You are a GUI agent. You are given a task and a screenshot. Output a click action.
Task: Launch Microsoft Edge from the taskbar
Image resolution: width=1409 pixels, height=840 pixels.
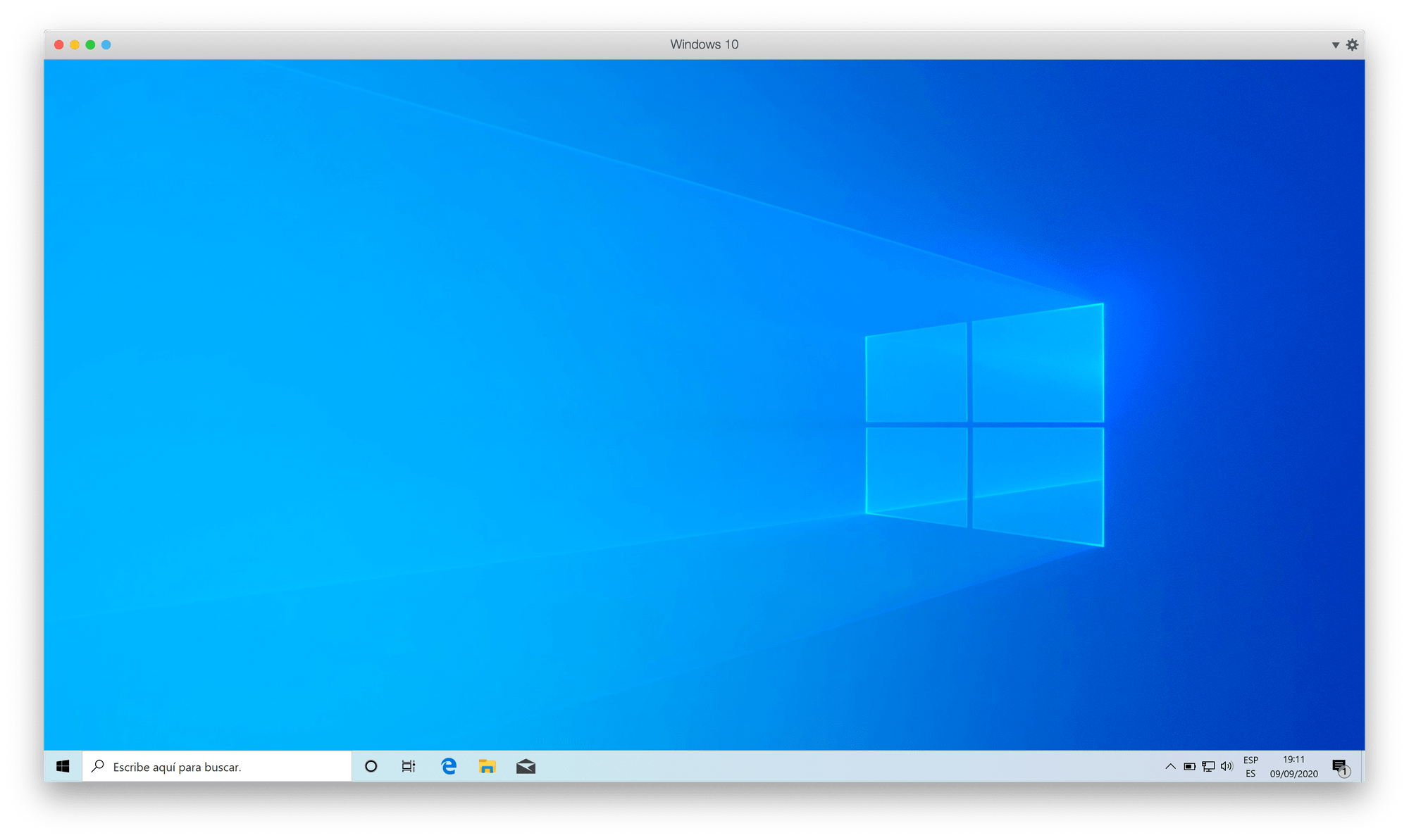coord(449,766)
